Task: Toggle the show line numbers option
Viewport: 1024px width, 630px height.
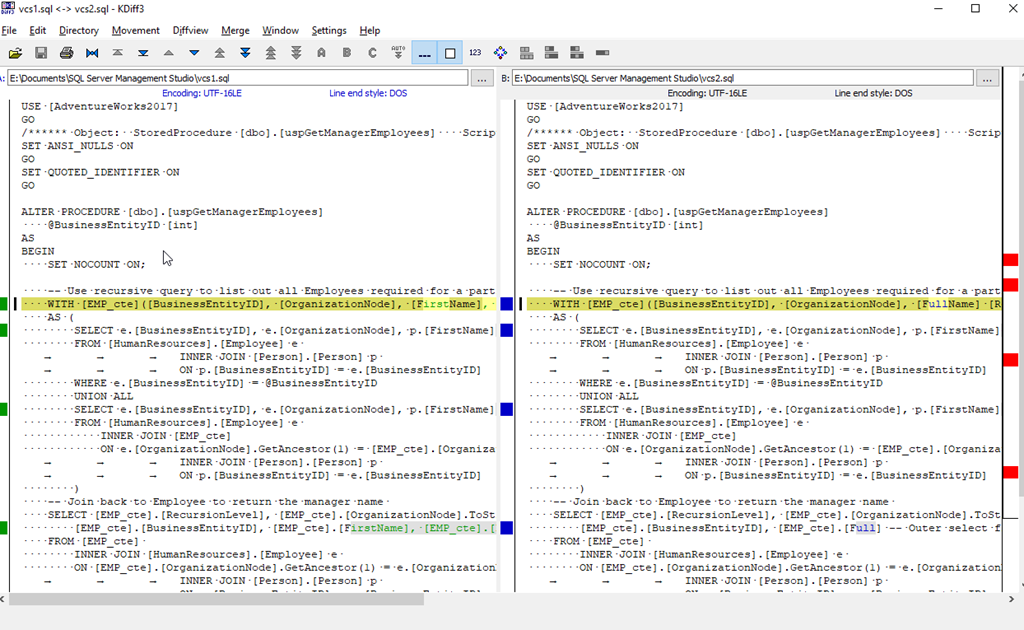Action: coord(477,52)
